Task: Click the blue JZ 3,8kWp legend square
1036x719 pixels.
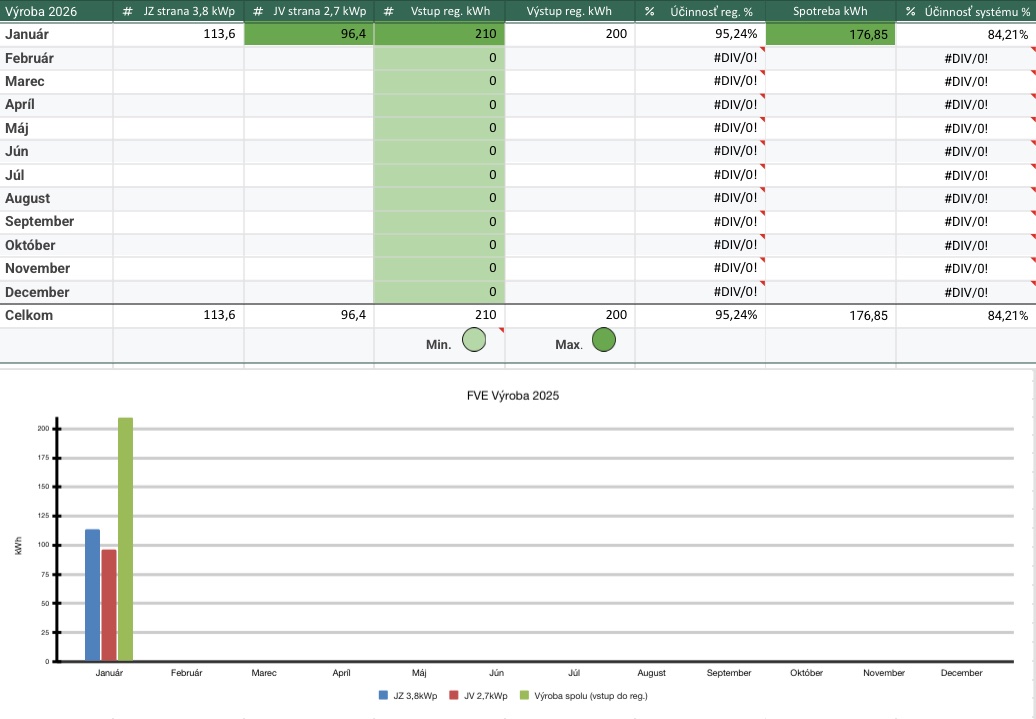Action: [x=383, y=695]
